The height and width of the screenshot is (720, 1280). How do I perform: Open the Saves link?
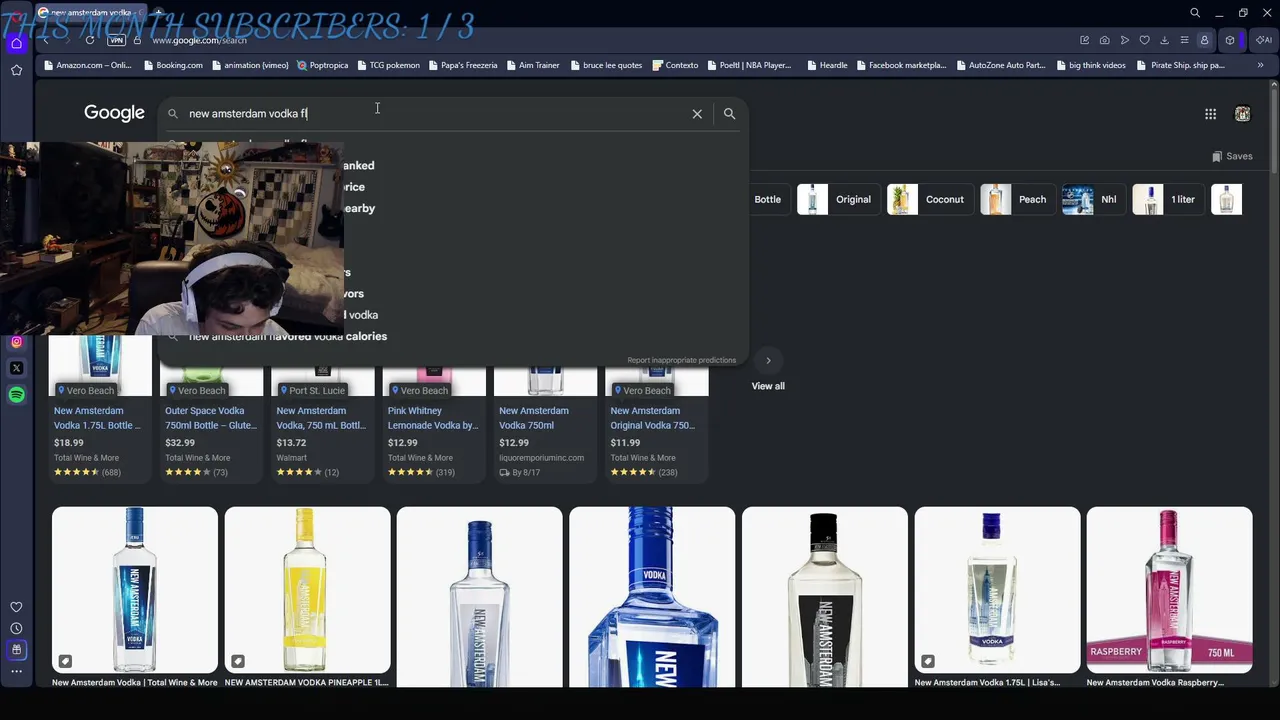click(1232, 156)
